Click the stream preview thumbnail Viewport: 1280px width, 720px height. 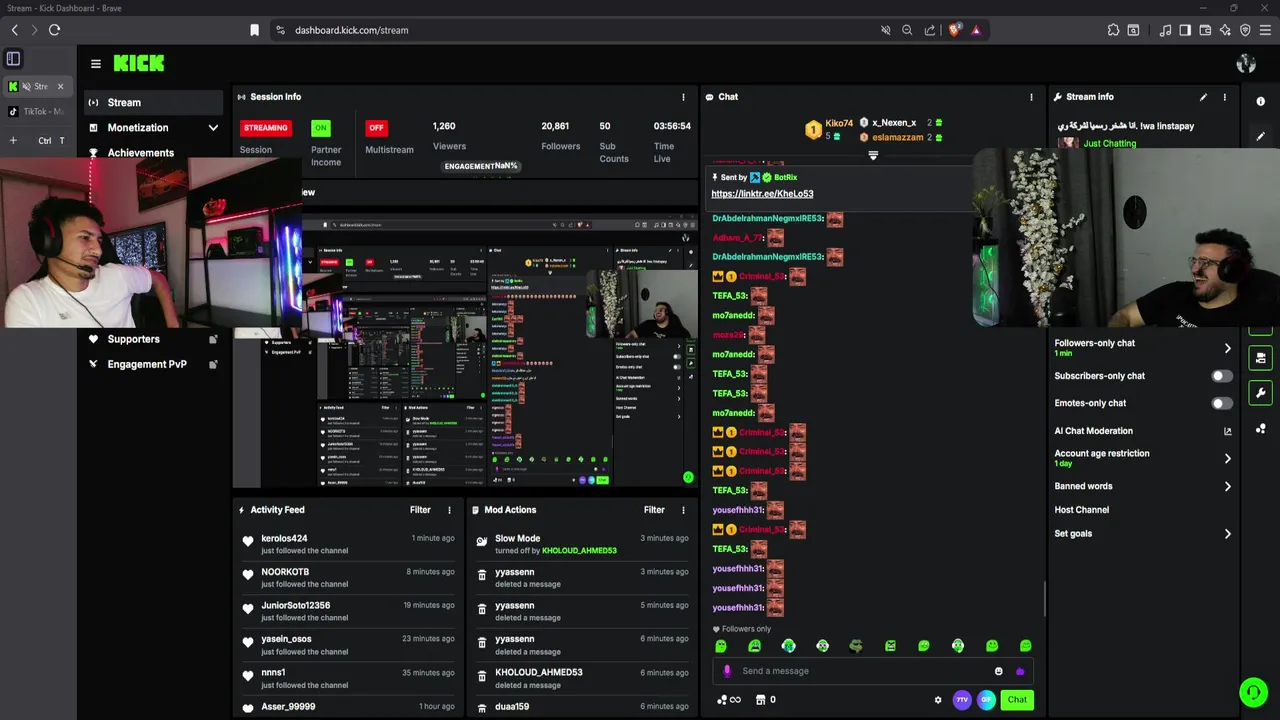[x=465, y=350]
